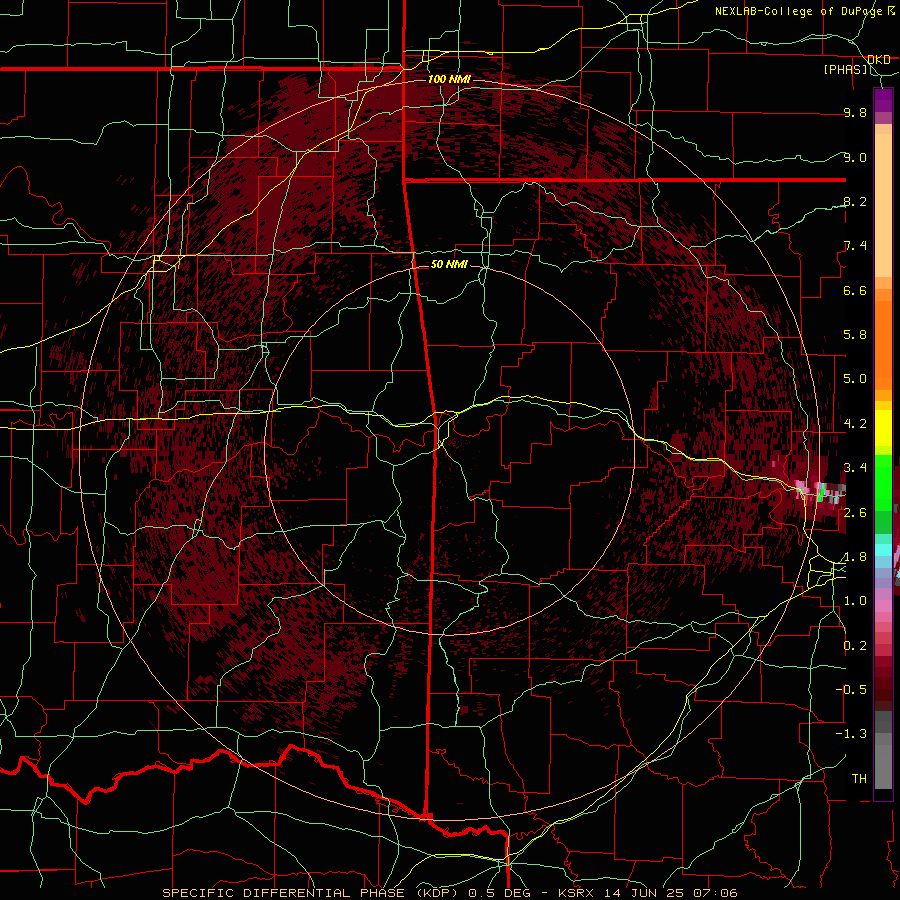The height and width of the screenshot is (900, 900).
Task: Click the 8.2 scale value
Action: click(855, 201)
